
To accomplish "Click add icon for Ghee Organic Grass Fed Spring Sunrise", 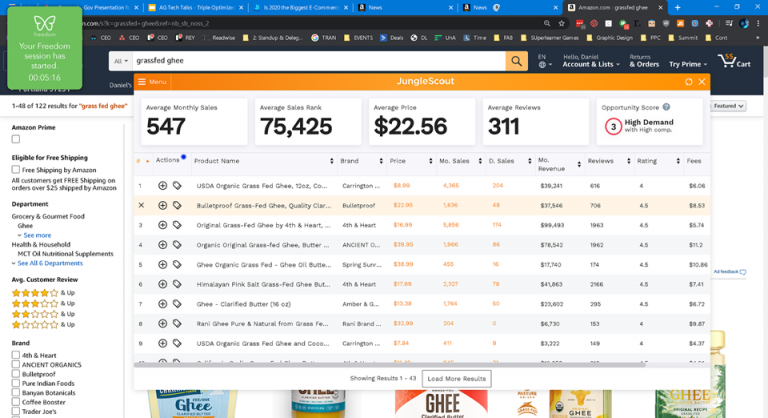I will 163,265.
